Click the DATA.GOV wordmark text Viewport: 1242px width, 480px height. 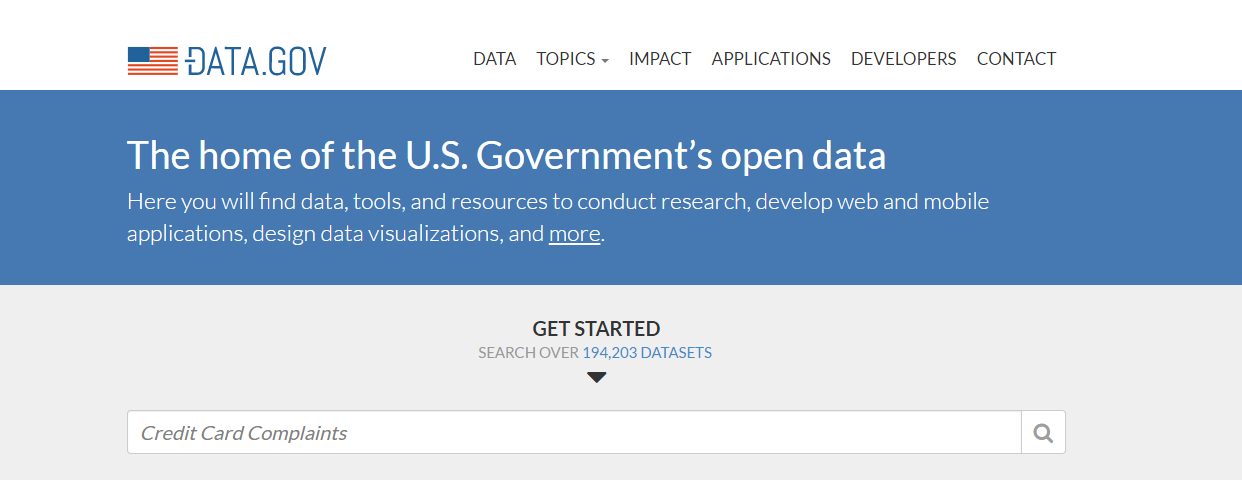coord(256,60)
